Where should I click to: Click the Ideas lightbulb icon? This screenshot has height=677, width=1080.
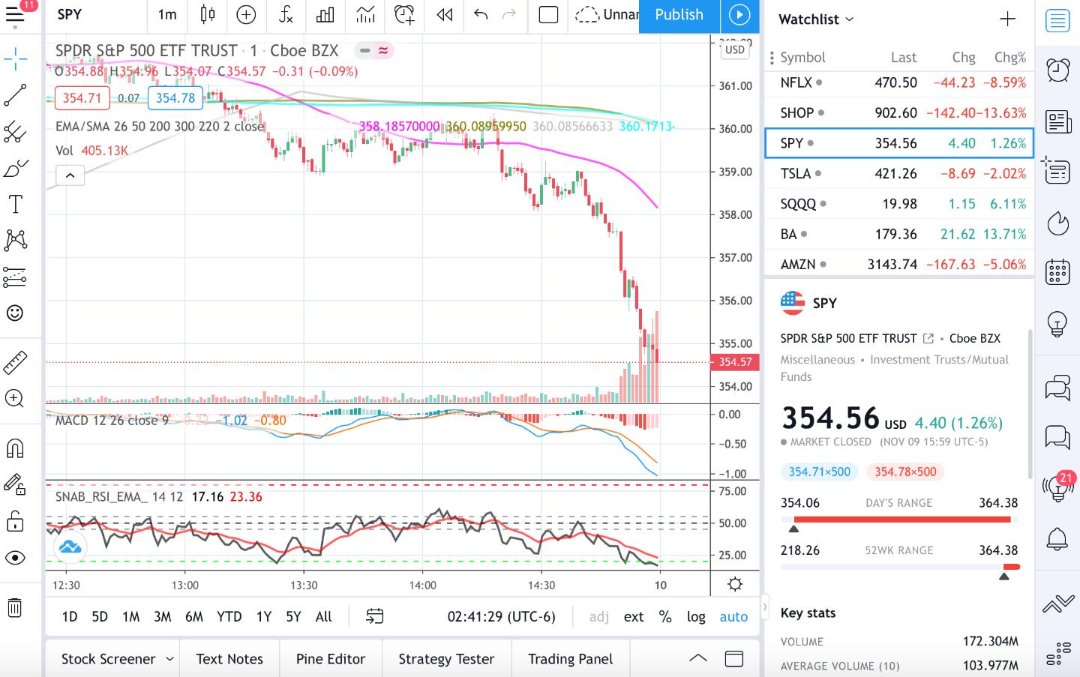pyautogui.click(x=1057, y=323)
